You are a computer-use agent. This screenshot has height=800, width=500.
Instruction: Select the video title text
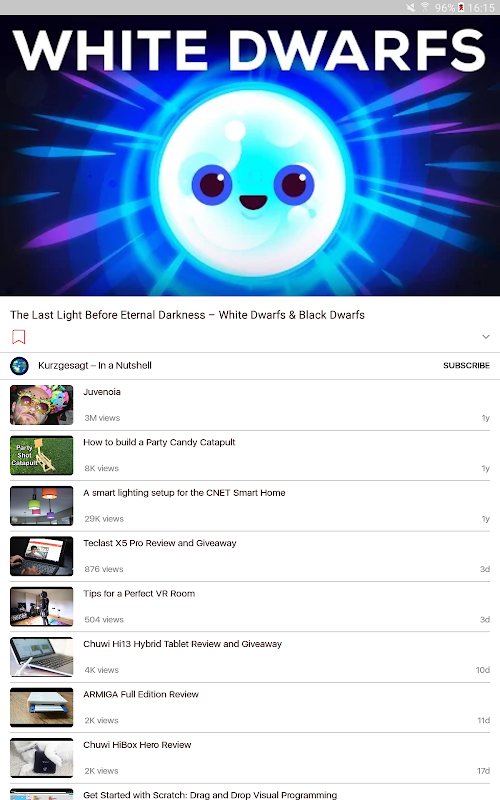(187, 315)
